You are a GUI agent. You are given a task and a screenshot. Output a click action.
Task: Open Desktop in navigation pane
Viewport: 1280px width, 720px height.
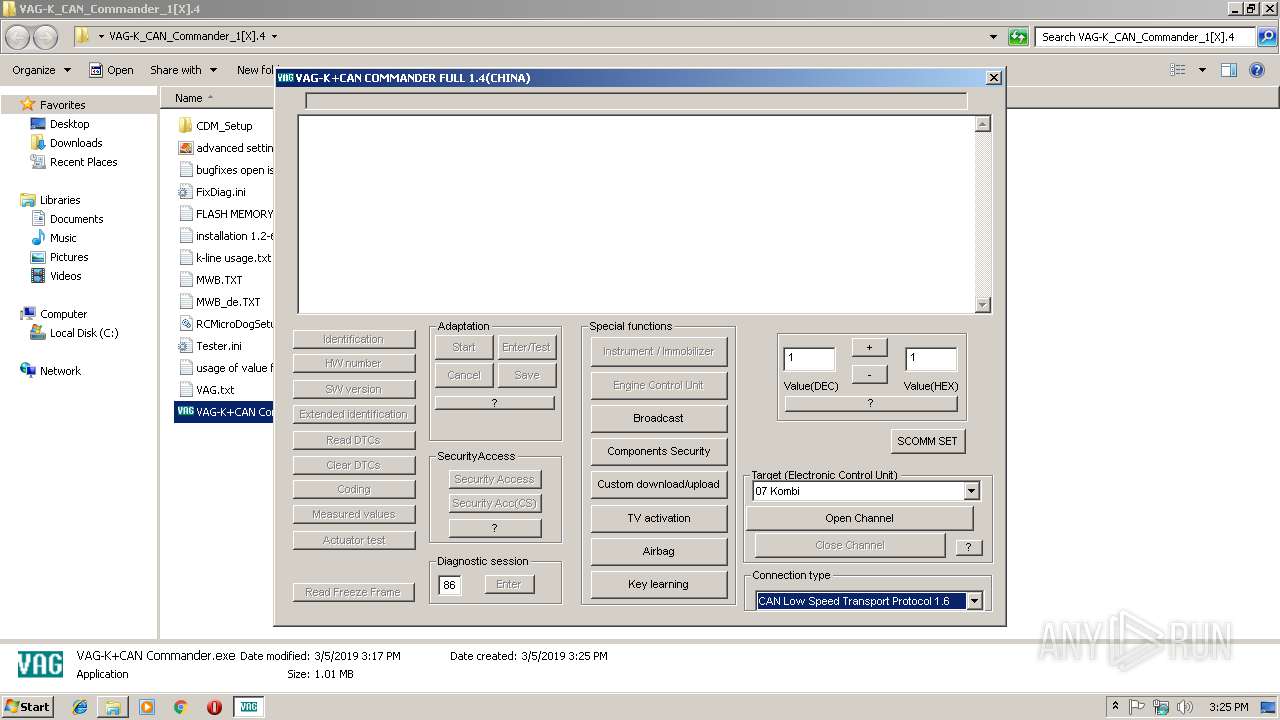pyautogui.click(x=69, y=124)
